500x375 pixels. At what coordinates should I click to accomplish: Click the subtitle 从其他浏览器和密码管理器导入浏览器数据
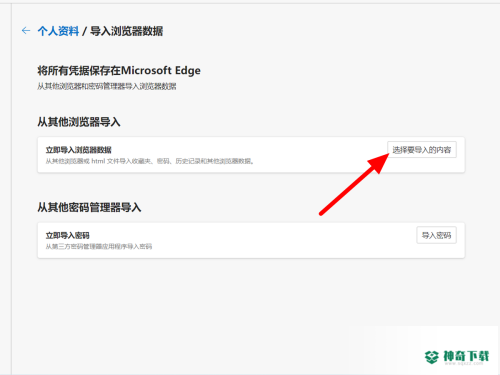coord(107,86)
